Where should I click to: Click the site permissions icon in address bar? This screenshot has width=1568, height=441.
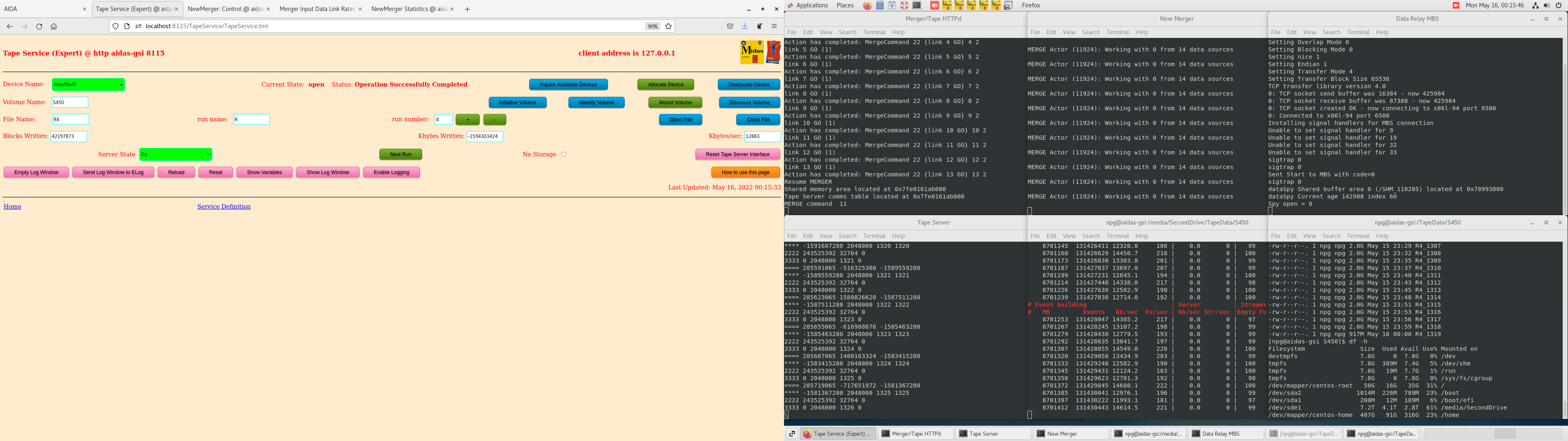click(x=138, y=26)
